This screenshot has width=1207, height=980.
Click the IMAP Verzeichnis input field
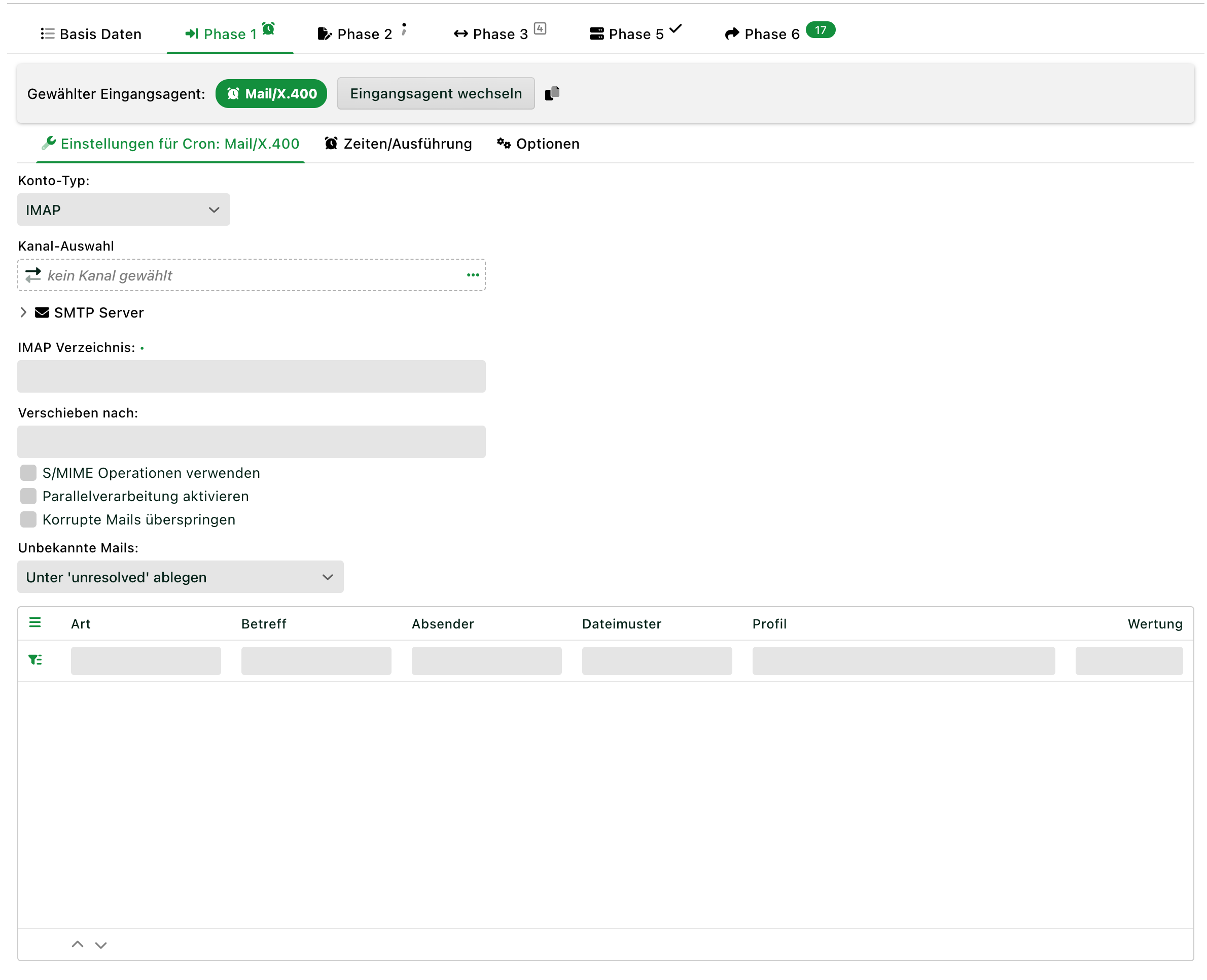(252, 376)
